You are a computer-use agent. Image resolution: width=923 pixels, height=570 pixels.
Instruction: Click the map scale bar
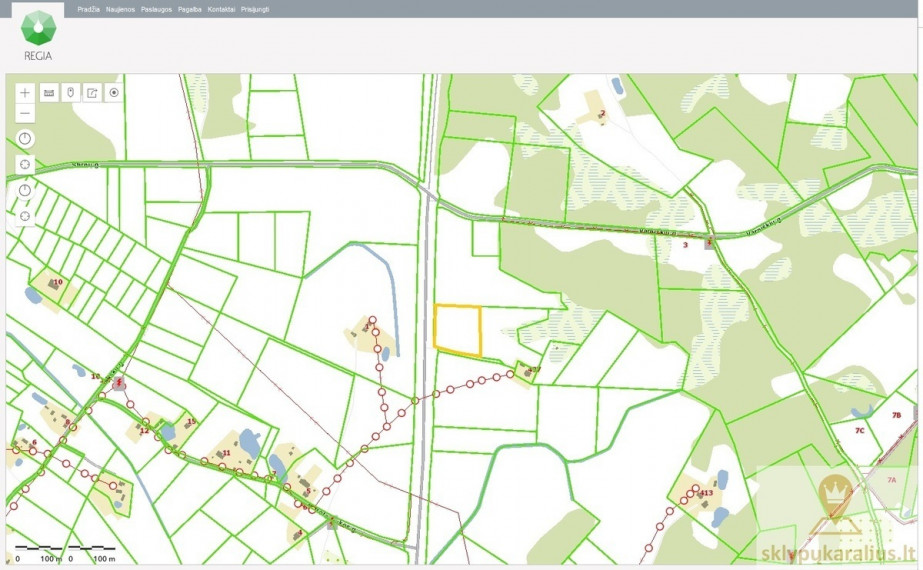coord(65,554)
